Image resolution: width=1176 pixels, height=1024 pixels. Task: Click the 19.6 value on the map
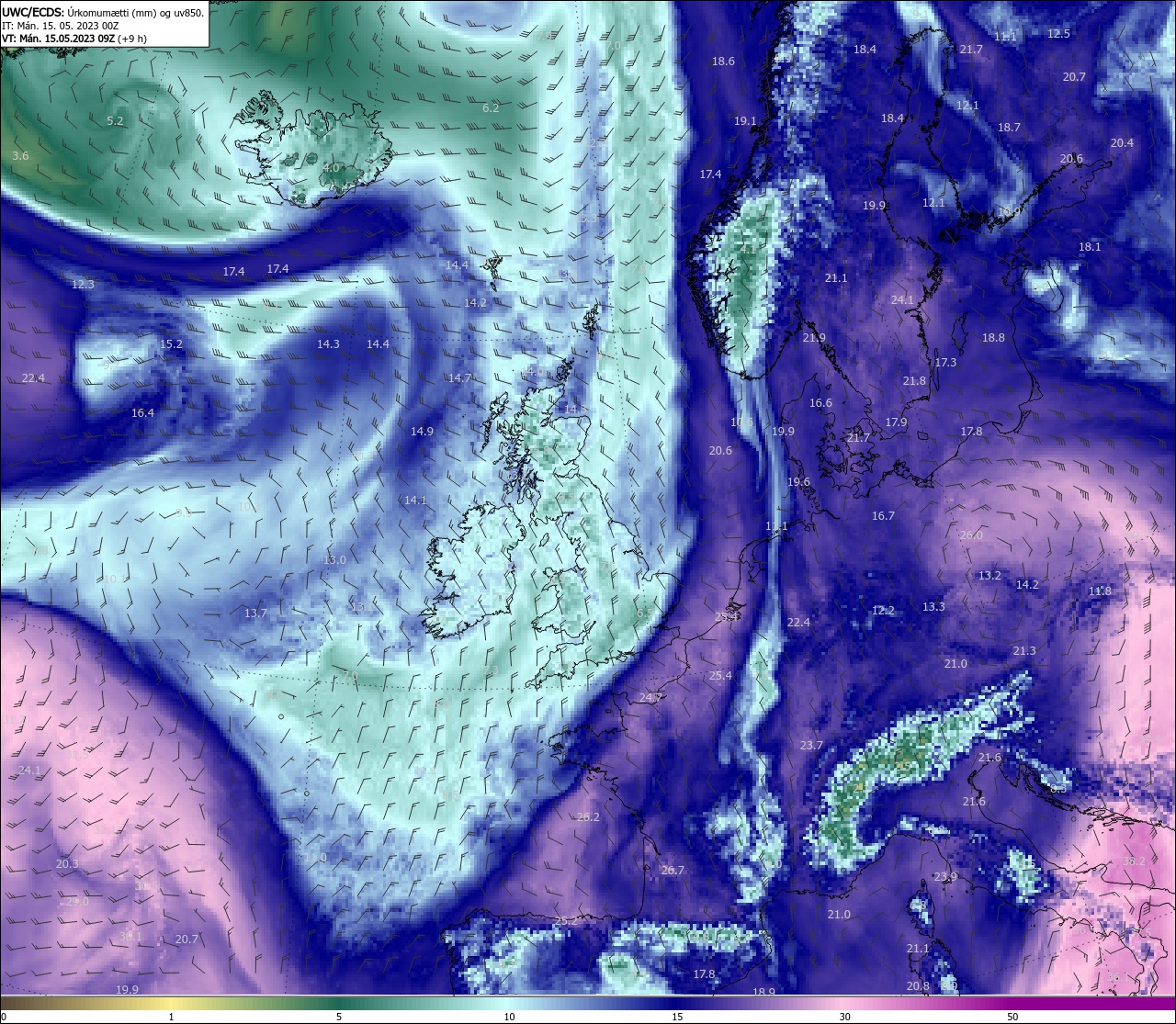click(798, 482)
